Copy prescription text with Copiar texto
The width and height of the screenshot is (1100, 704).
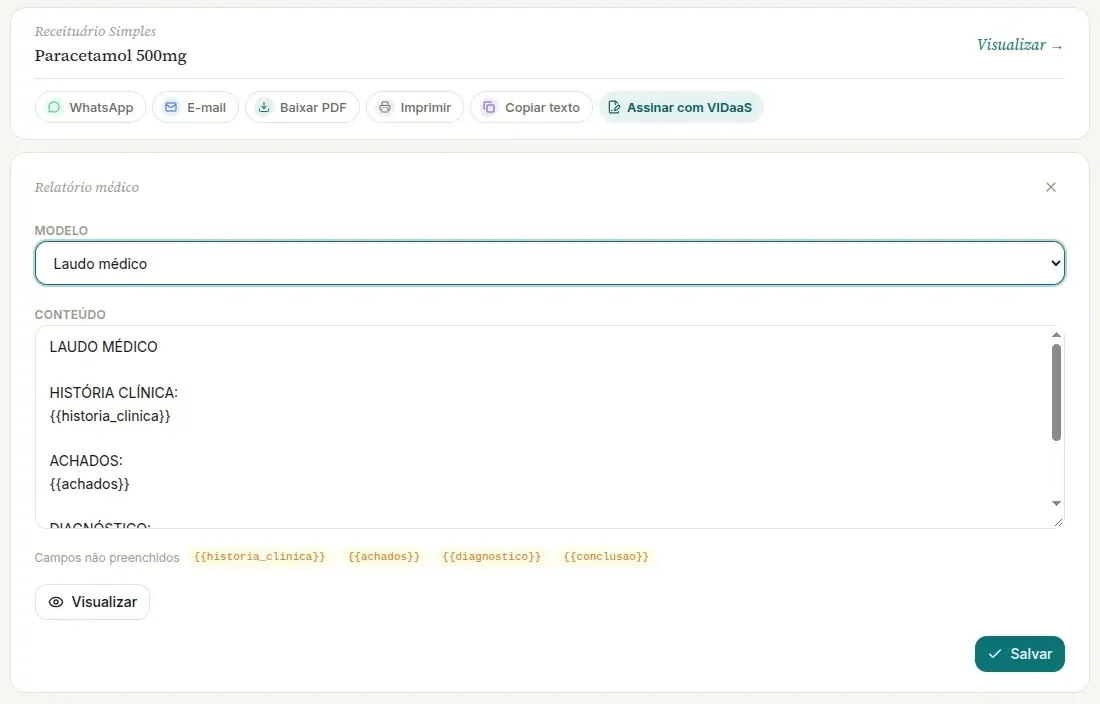[x=531, y=107]
